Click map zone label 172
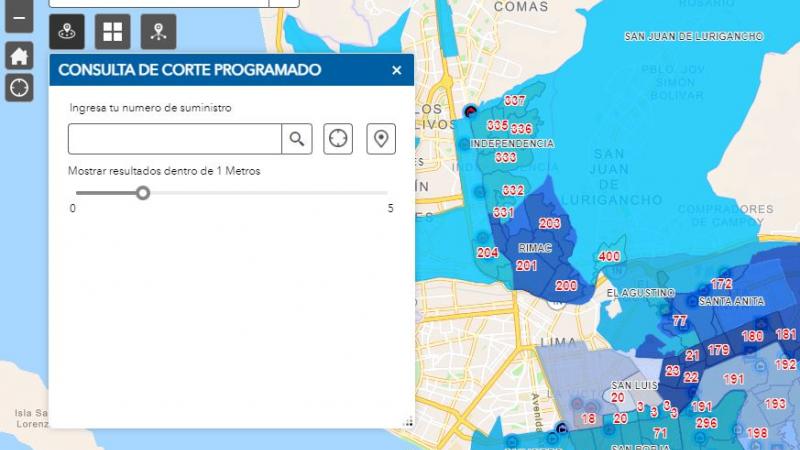 (721, 285)
